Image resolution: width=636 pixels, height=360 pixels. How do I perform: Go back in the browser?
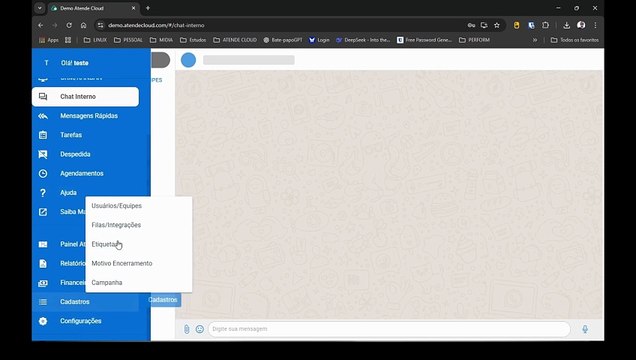pyautogui.click(x=41, y=25)
